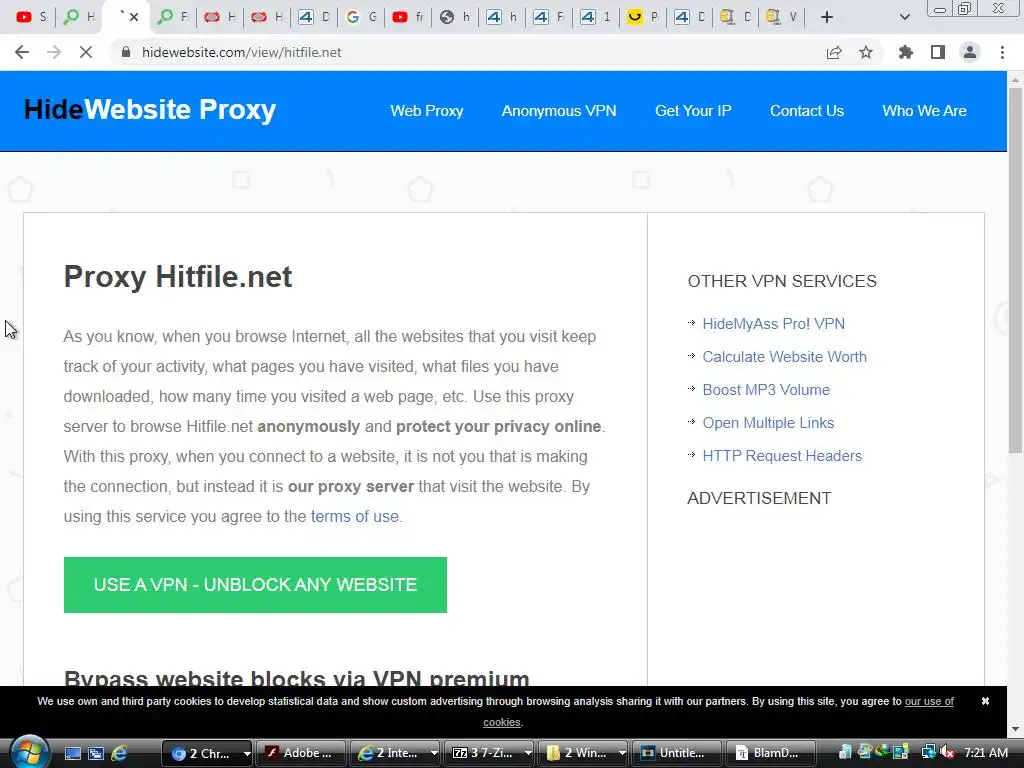
Task: Dismiss the cookie notice with X
Action: [985, 701]
